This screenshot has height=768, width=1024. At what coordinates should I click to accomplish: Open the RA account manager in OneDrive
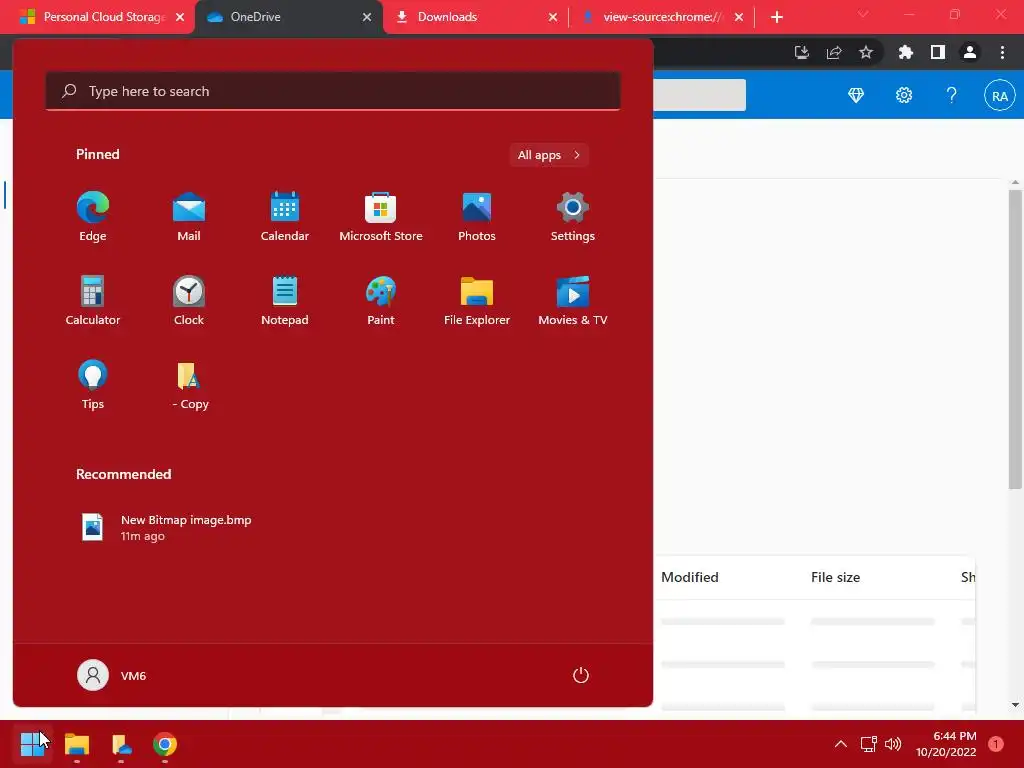[x=1000, y=95]
